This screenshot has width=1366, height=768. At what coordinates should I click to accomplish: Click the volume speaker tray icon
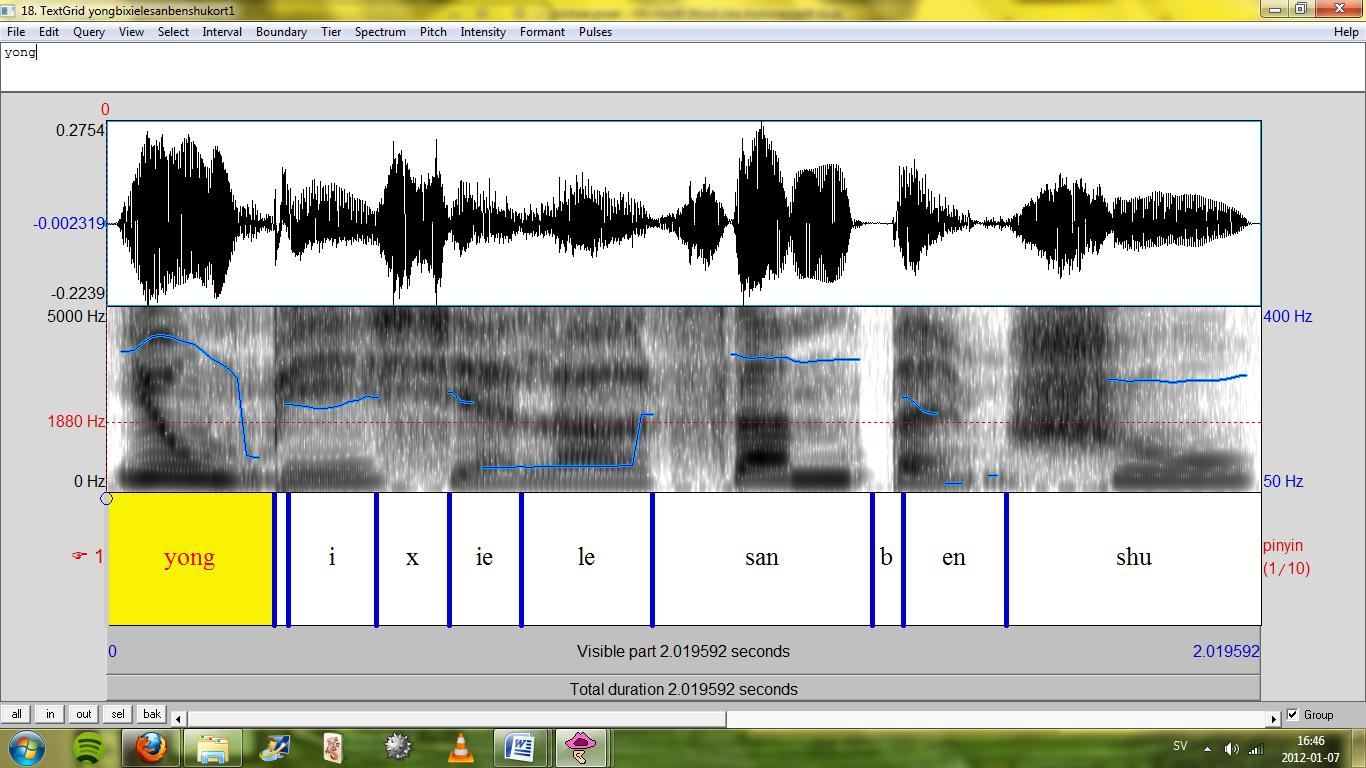click(1232, 748)
